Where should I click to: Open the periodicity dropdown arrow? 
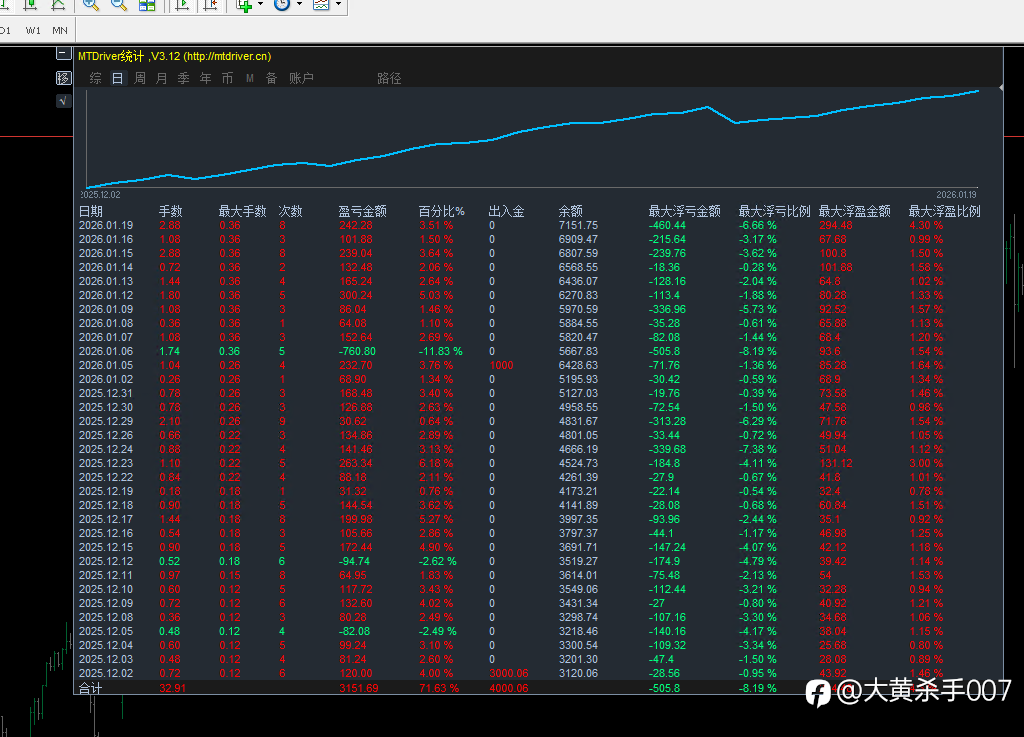click(x=299, y=5)
